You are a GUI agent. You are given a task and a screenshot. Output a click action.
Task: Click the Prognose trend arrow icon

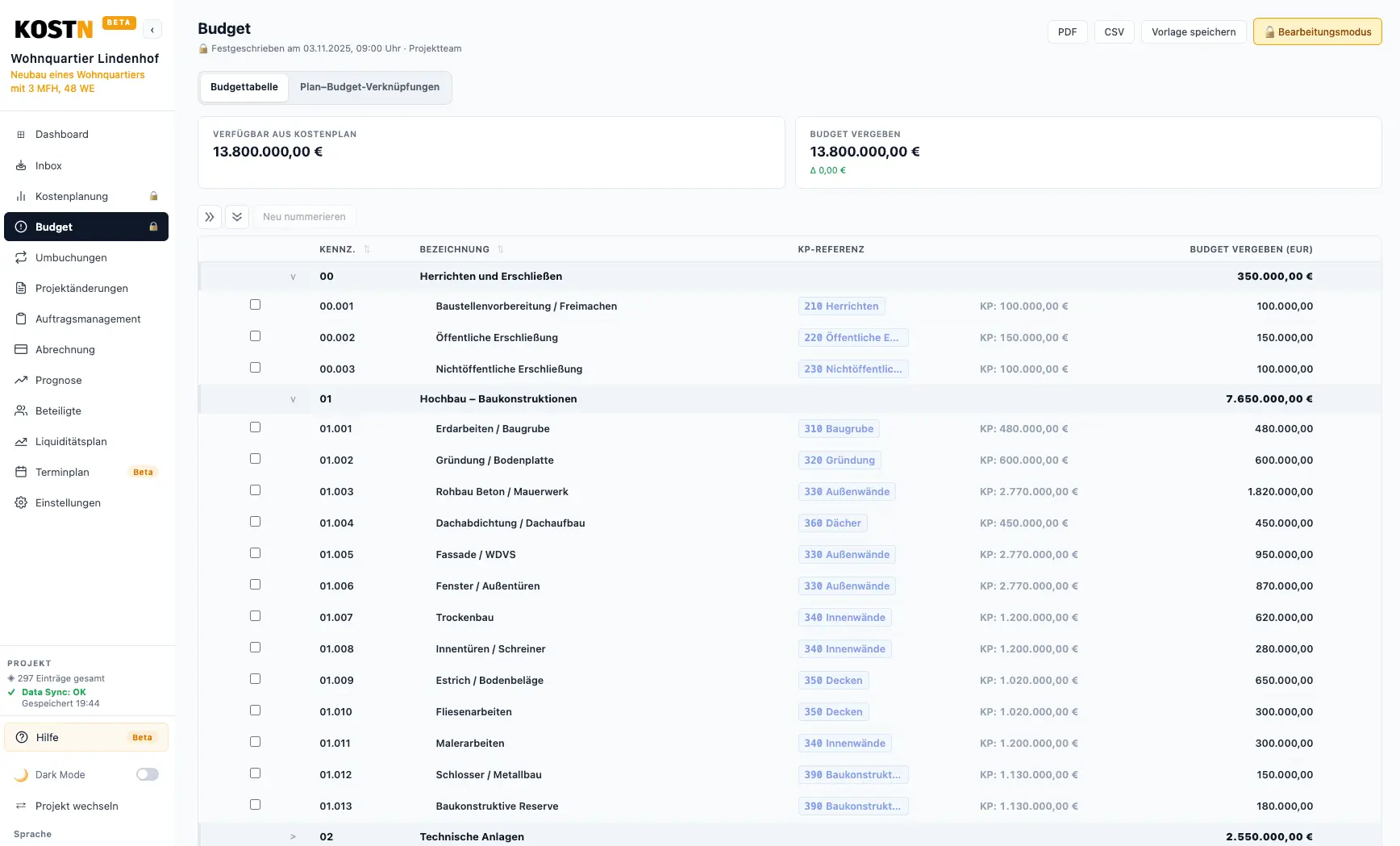(21, 381)
